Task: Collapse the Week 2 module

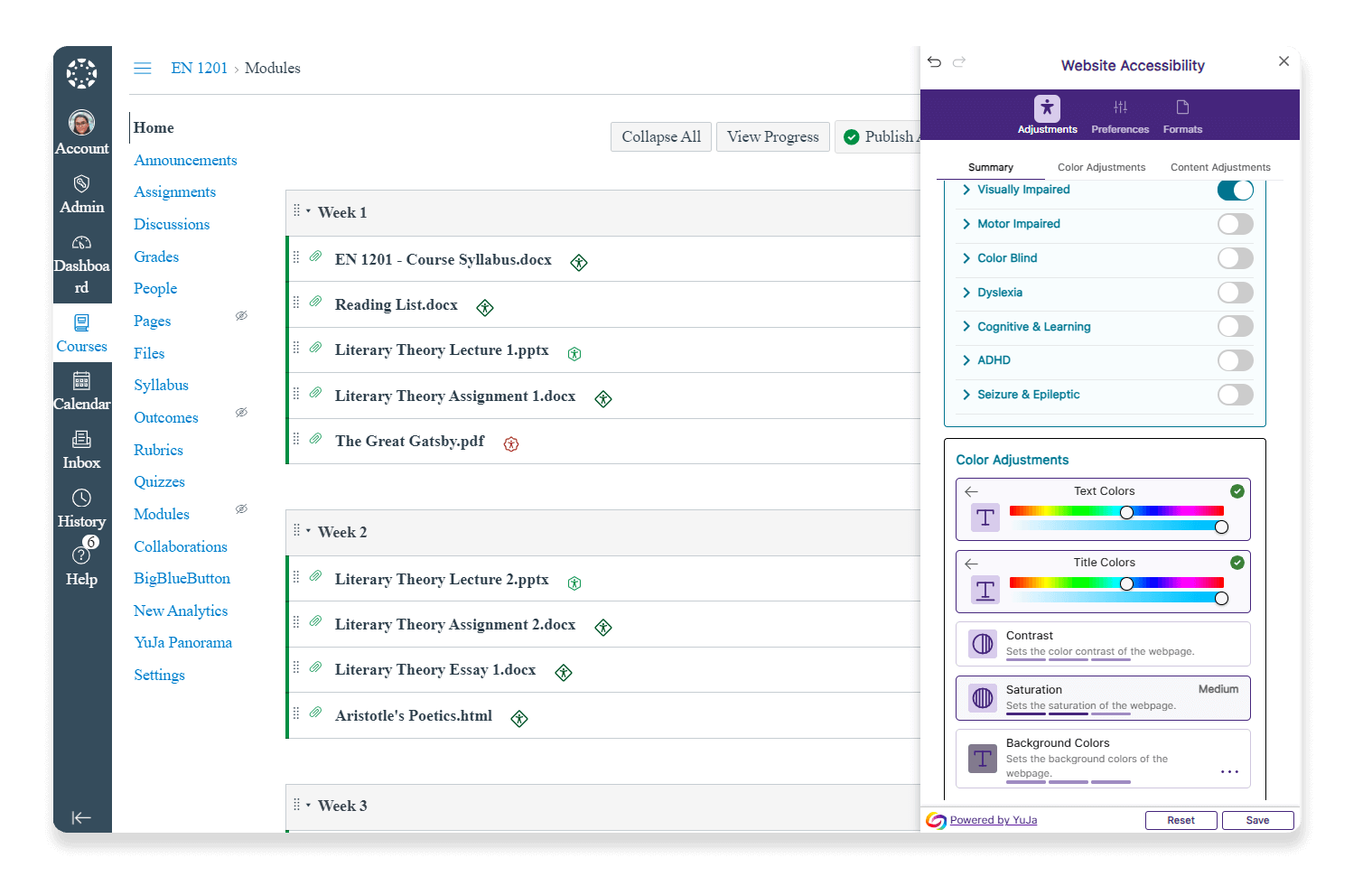Action: pos(308,531)
